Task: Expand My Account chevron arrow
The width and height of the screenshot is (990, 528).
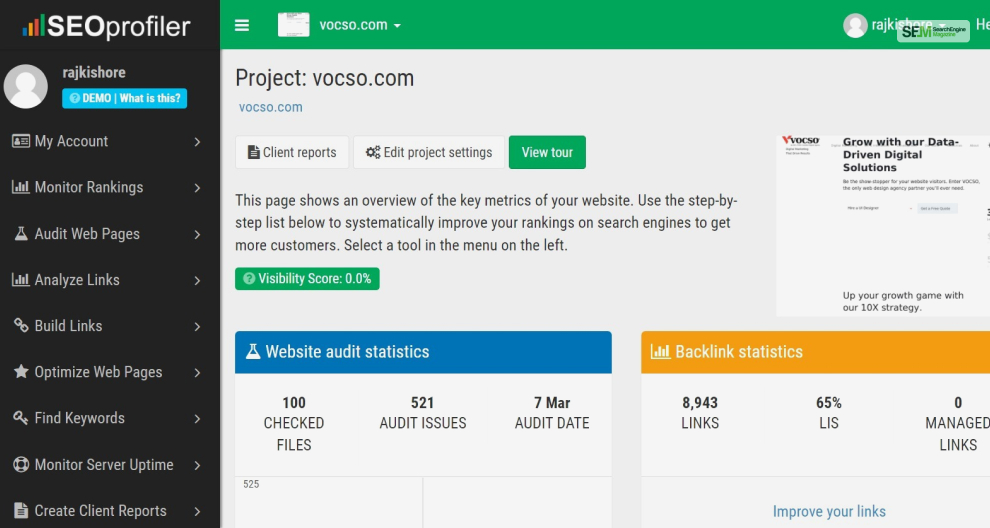Action: [197, 142]
